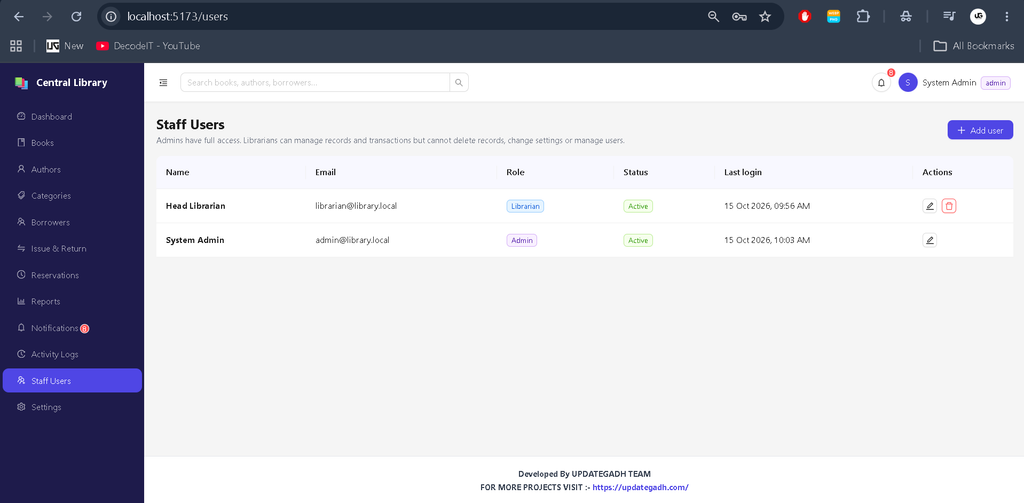Click the Status column header

(x=635, y=172)
